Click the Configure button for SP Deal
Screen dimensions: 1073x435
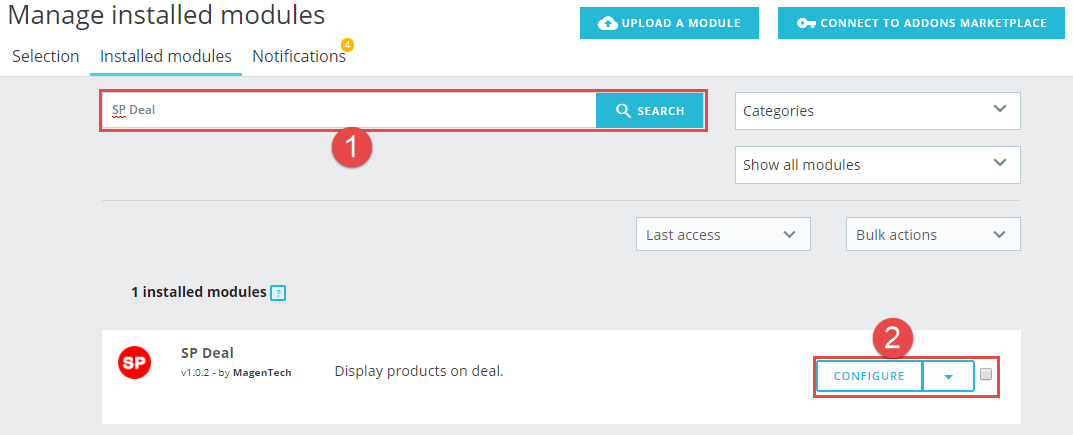click(869, 376)
